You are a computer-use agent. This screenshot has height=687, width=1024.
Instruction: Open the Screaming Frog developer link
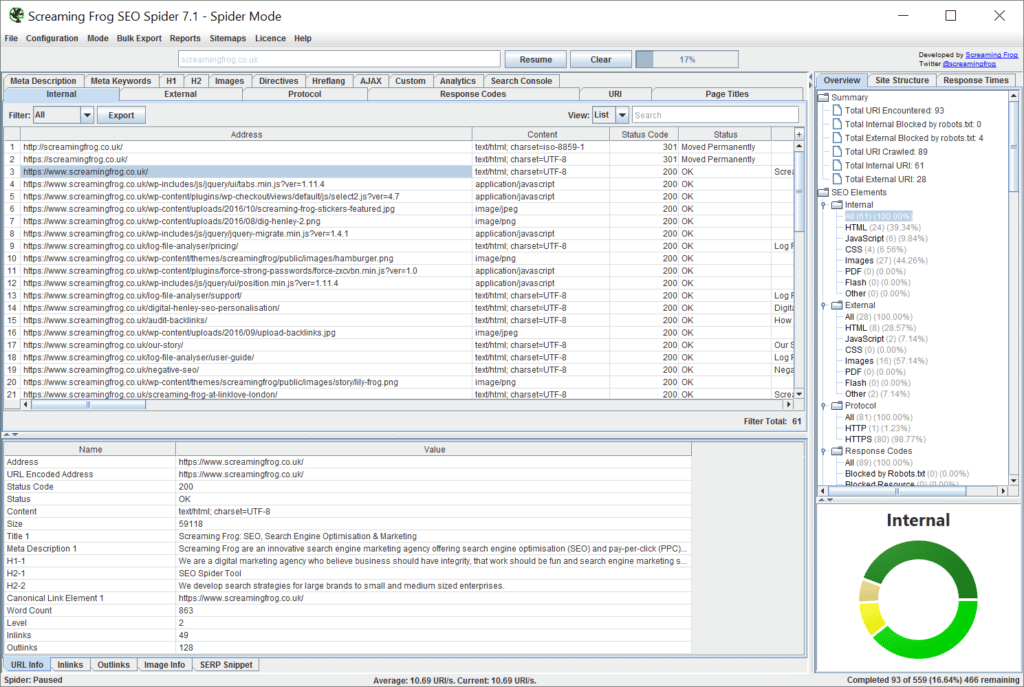[x=991, y=55]
